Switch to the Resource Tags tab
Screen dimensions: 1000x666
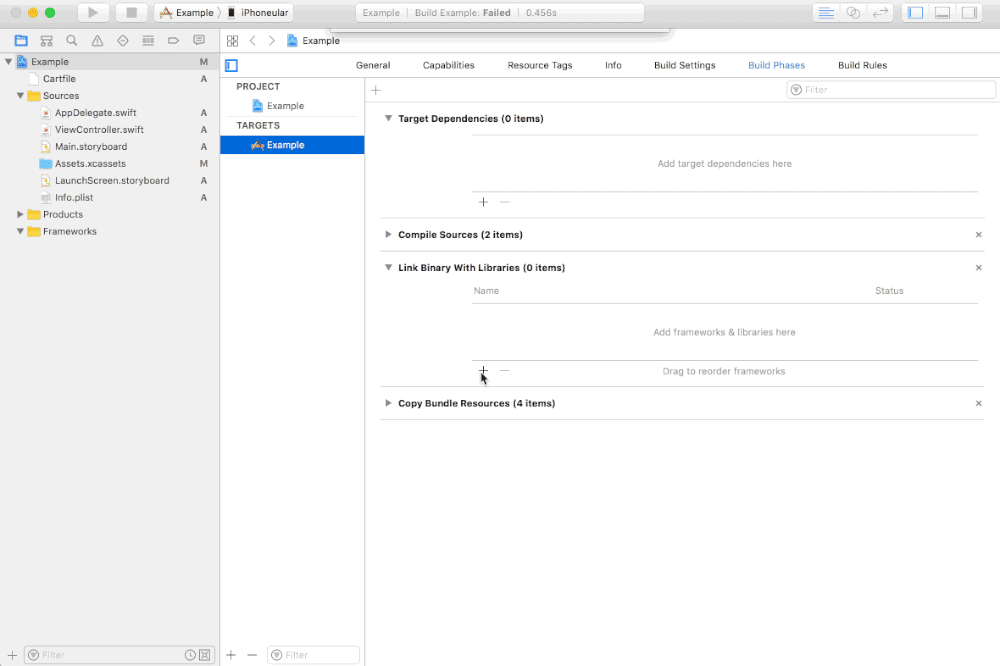540,66
